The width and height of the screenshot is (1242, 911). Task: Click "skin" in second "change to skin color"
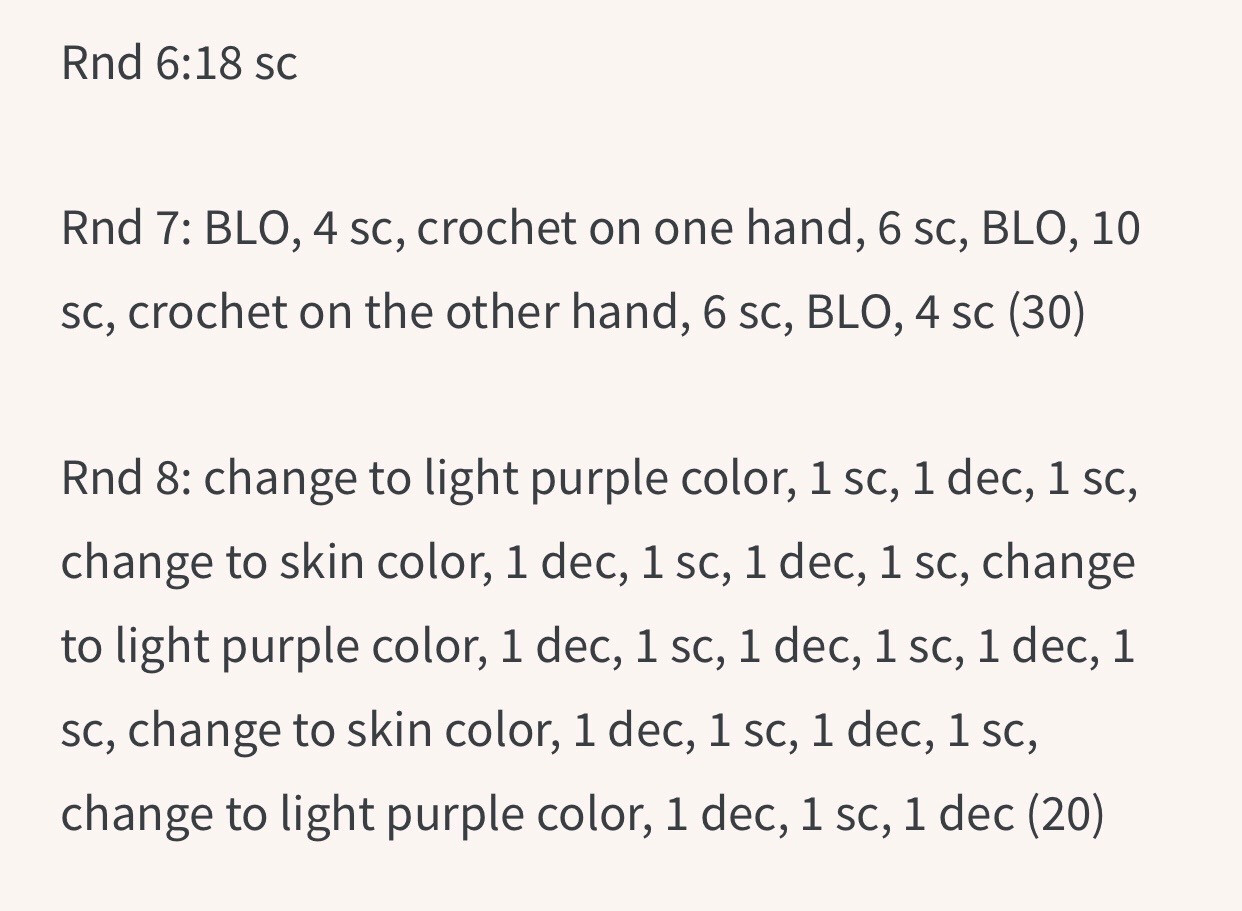(391, 731)
